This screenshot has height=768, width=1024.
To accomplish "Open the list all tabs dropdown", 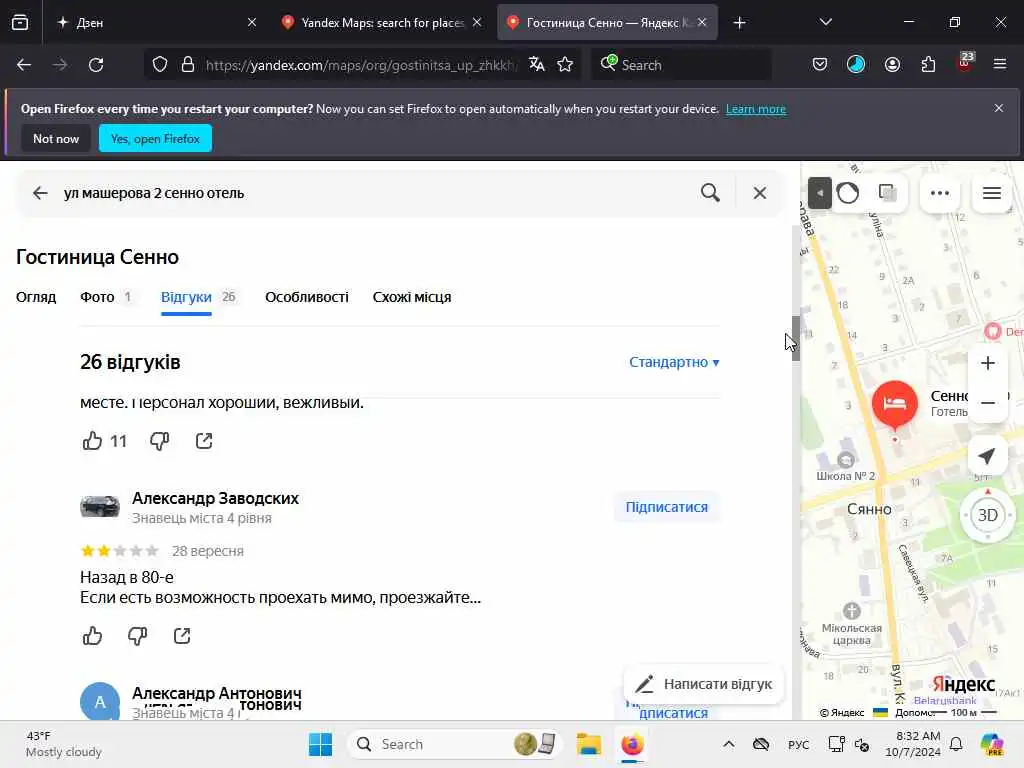I will coord(825,23).
